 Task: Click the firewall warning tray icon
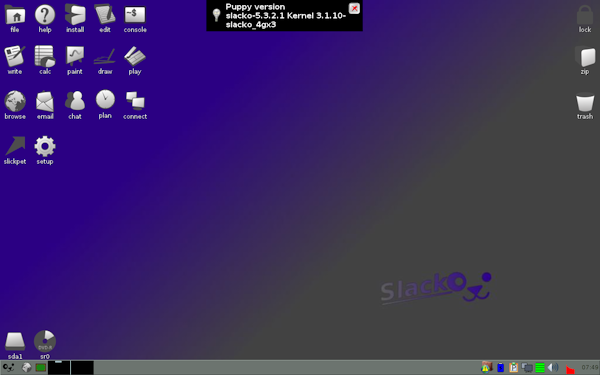point(486,368)
